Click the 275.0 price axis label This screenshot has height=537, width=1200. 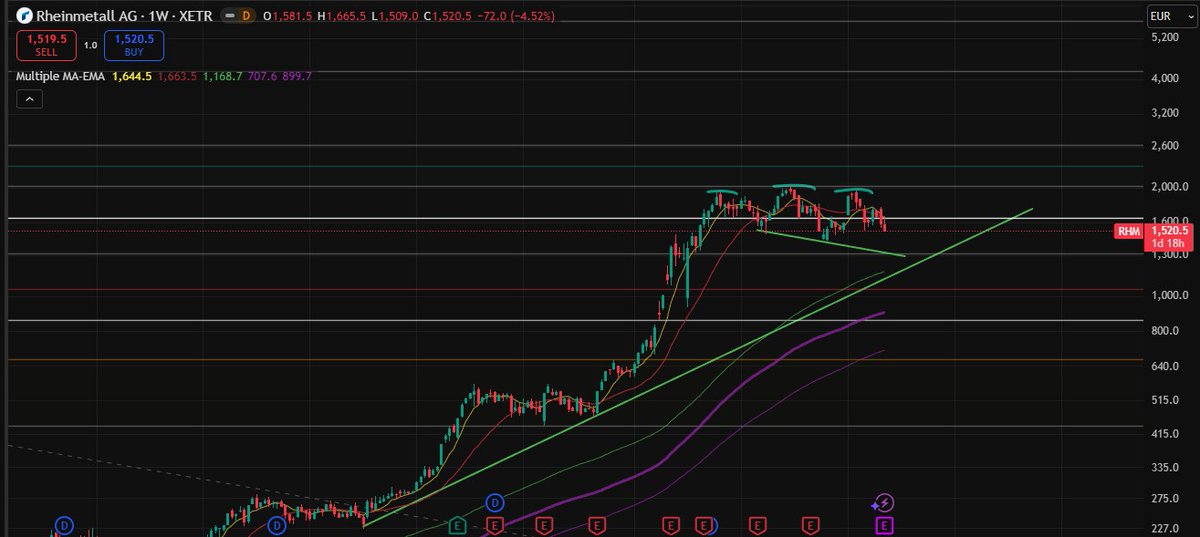pyautogui.click(x=1166, y=498)
